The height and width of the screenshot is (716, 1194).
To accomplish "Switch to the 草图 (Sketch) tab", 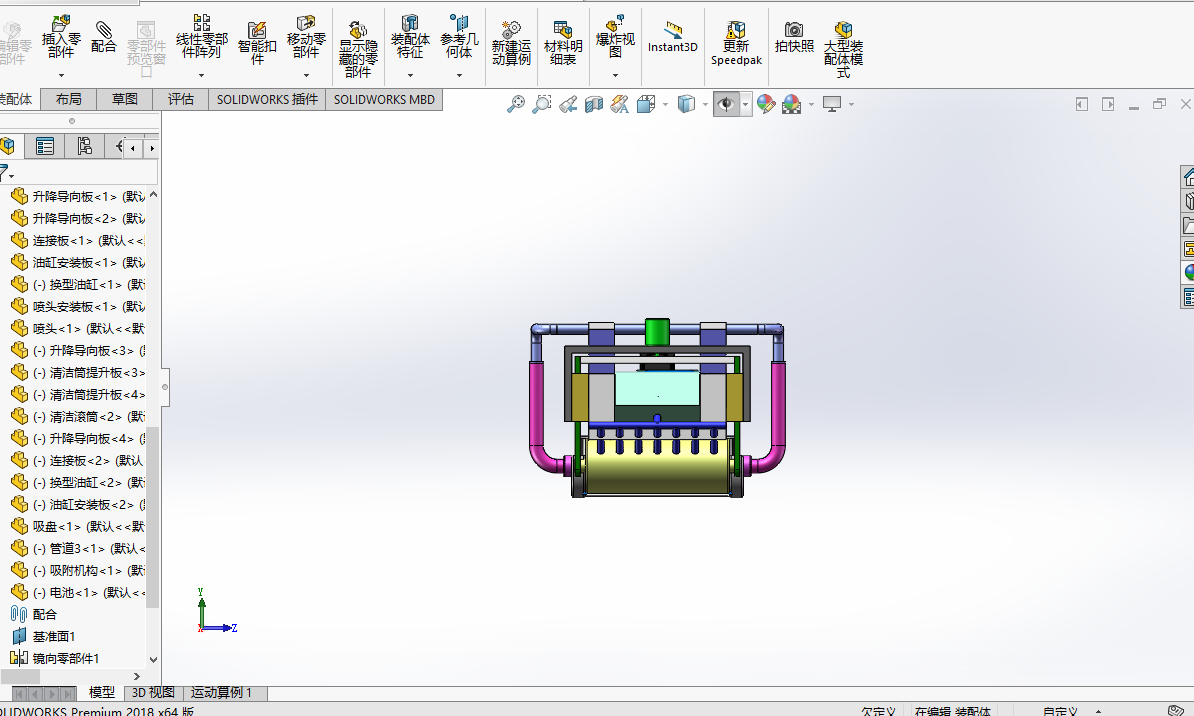I will (x=125, y=100).
